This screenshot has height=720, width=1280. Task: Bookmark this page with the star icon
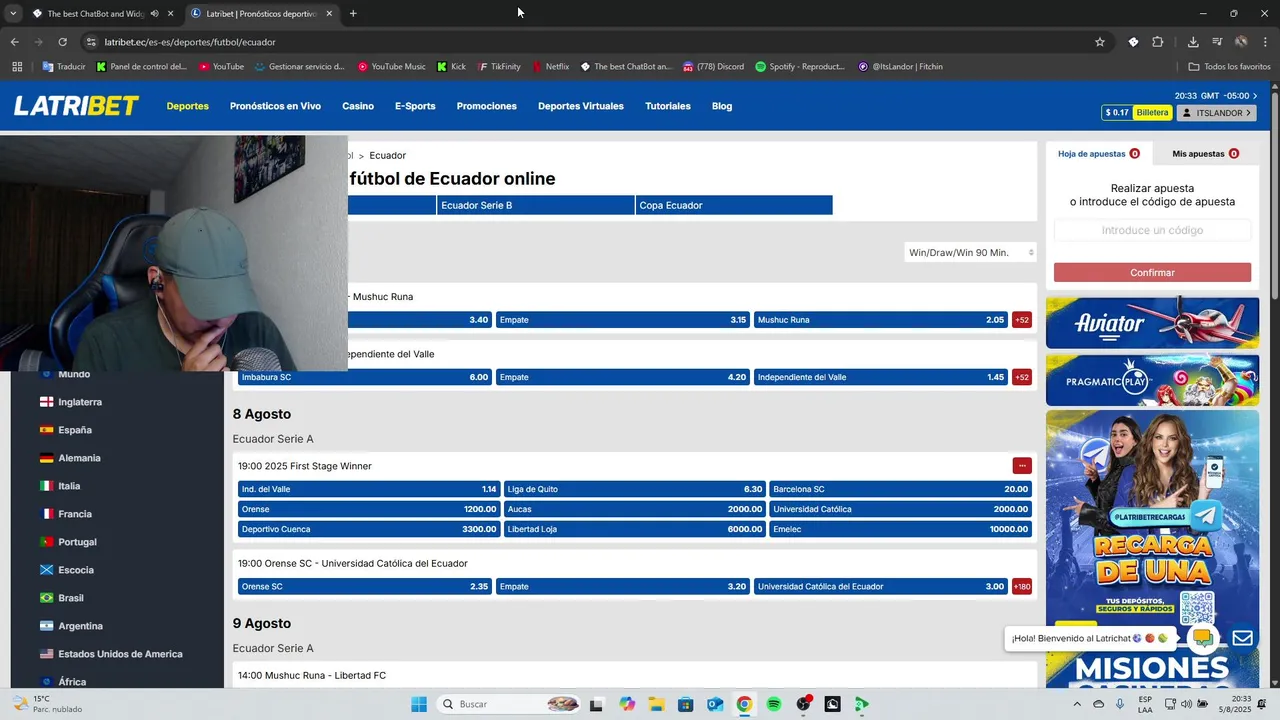coord(1100,42)
